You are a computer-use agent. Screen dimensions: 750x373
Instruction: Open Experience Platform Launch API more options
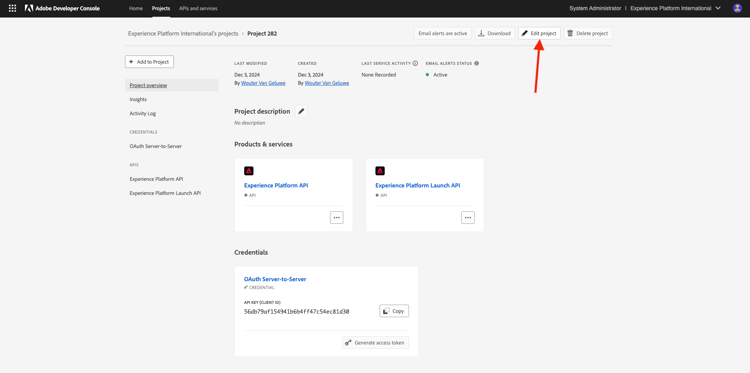click(468, 217)
